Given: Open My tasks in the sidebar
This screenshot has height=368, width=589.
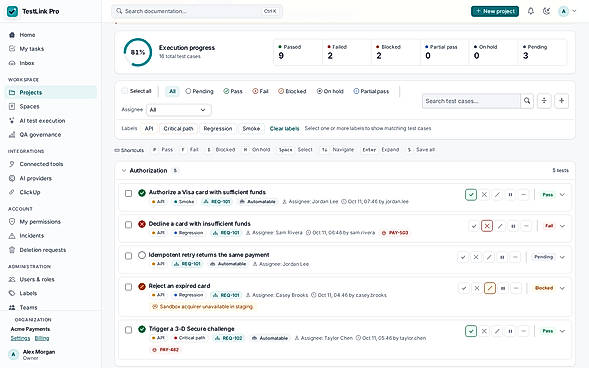Looking at the screenshot, I should tap(50, 49).
